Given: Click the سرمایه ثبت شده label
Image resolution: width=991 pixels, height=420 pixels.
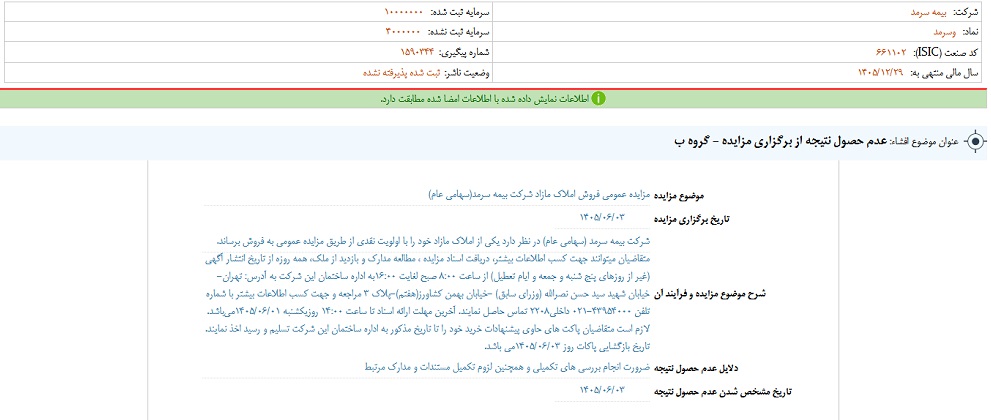Looking at the screenshot, I should [x=458, y=12].
